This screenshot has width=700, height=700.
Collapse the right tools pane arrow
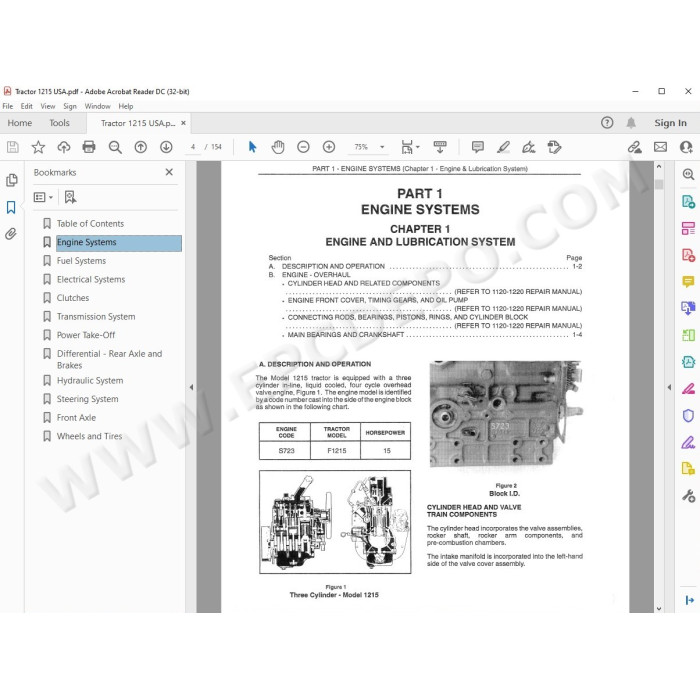[x=669, y=387]
